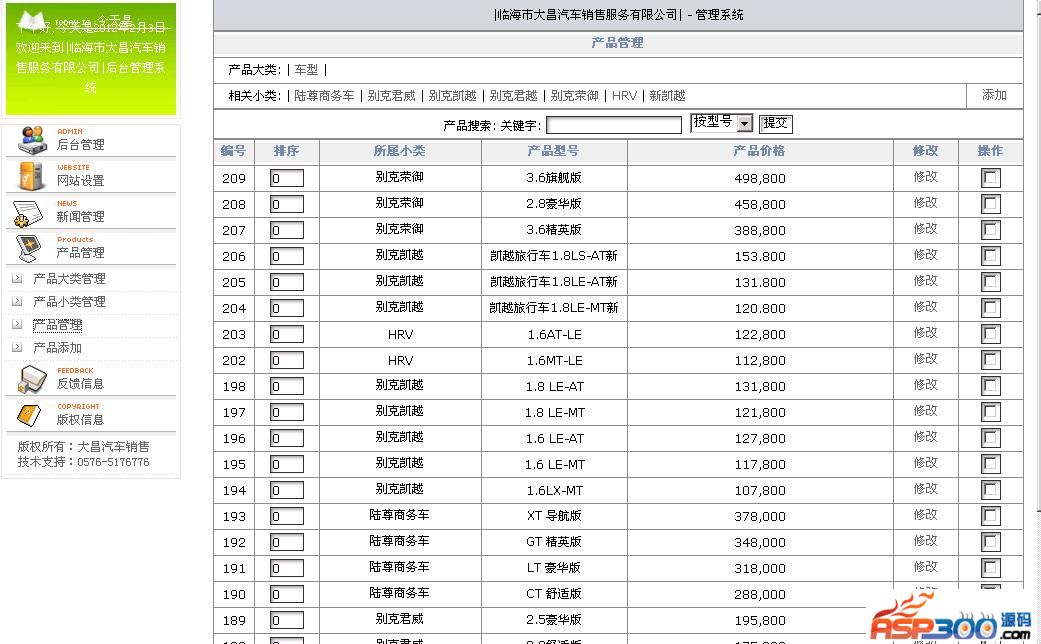
Task: Click the 反馈信息 feedback icon
Action: pyautogui.click(x=31, y=379)
